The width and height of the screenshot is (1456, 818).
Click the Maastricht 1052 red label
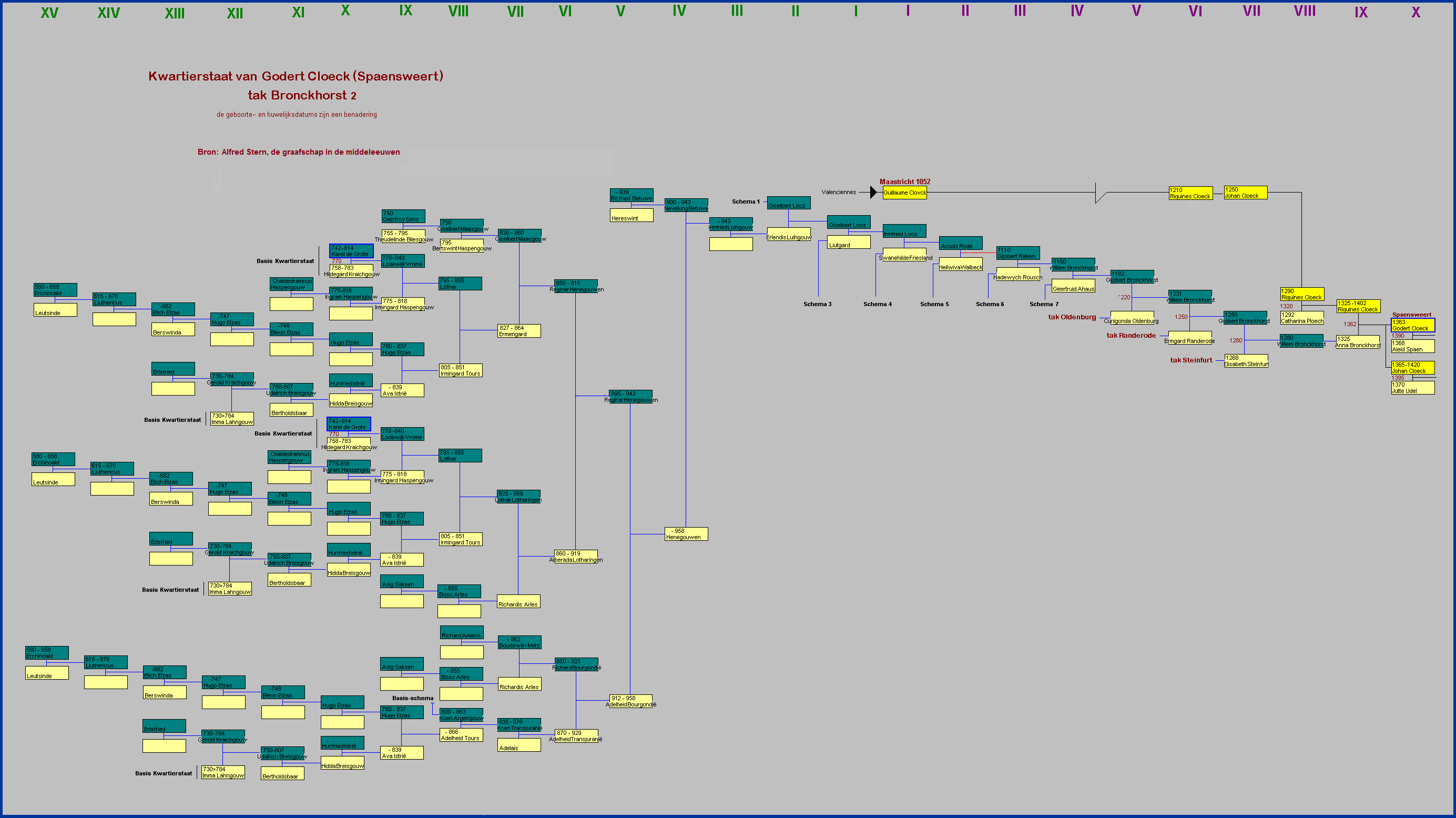pyautogui.click(x=904, y=181)
